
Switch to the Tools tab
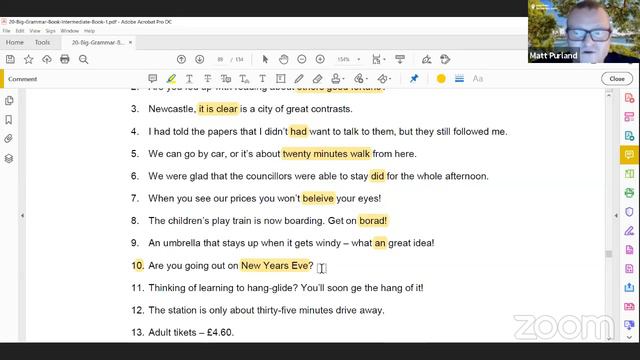pos(42,42)
